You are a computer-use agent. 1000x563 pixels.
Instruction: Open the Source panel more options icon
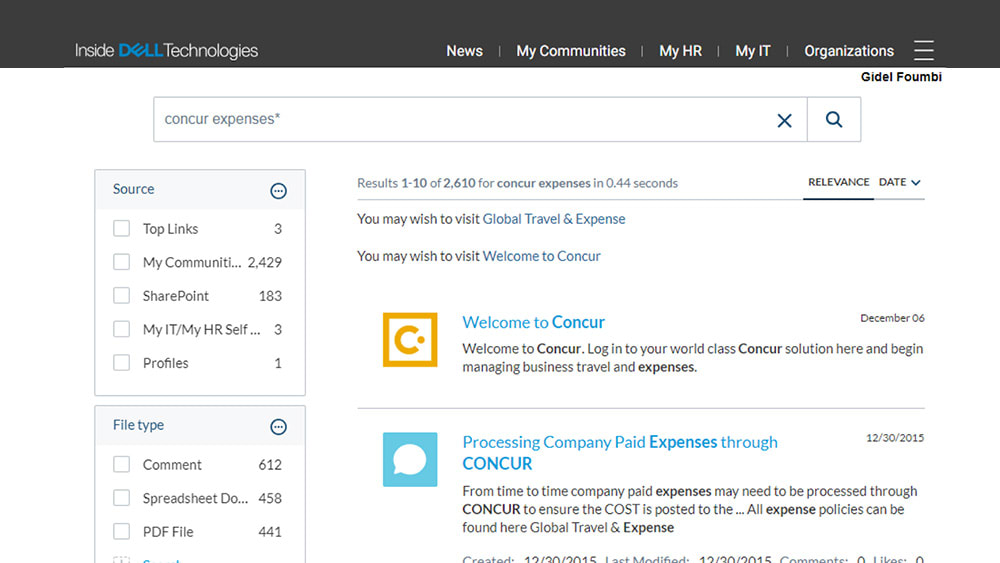pyautogui.click(x=279, y=191)
